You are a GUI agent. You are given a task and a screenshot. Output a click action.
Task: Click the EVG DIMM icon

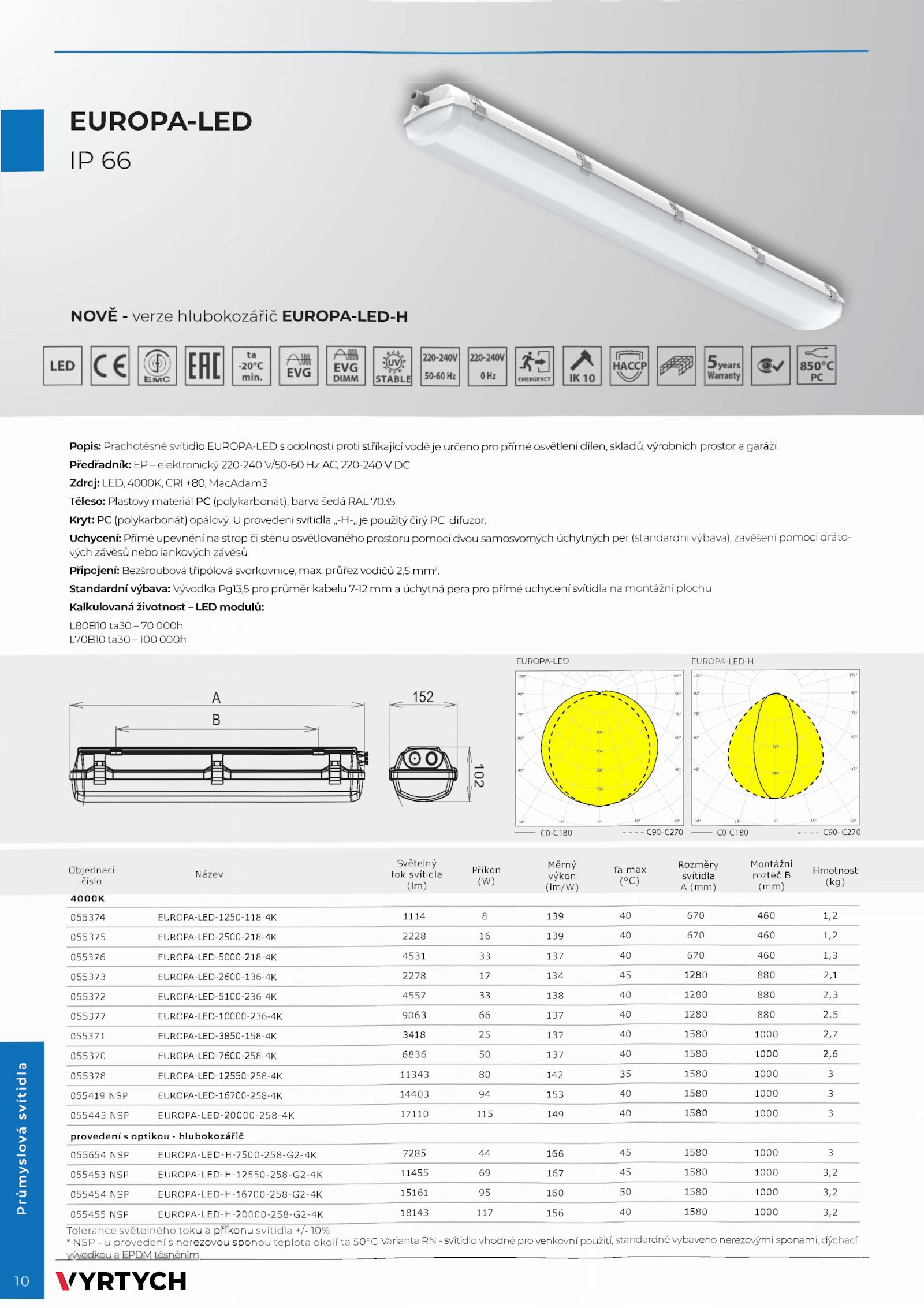click(346, 366)
